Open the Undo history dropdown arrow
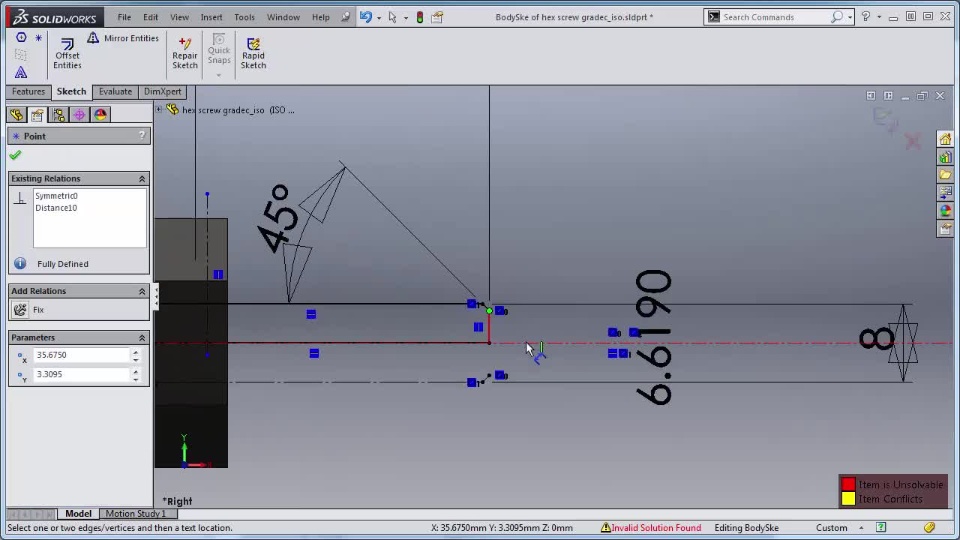The height and width of the screenshot is (540, 960). click(379, 18)
